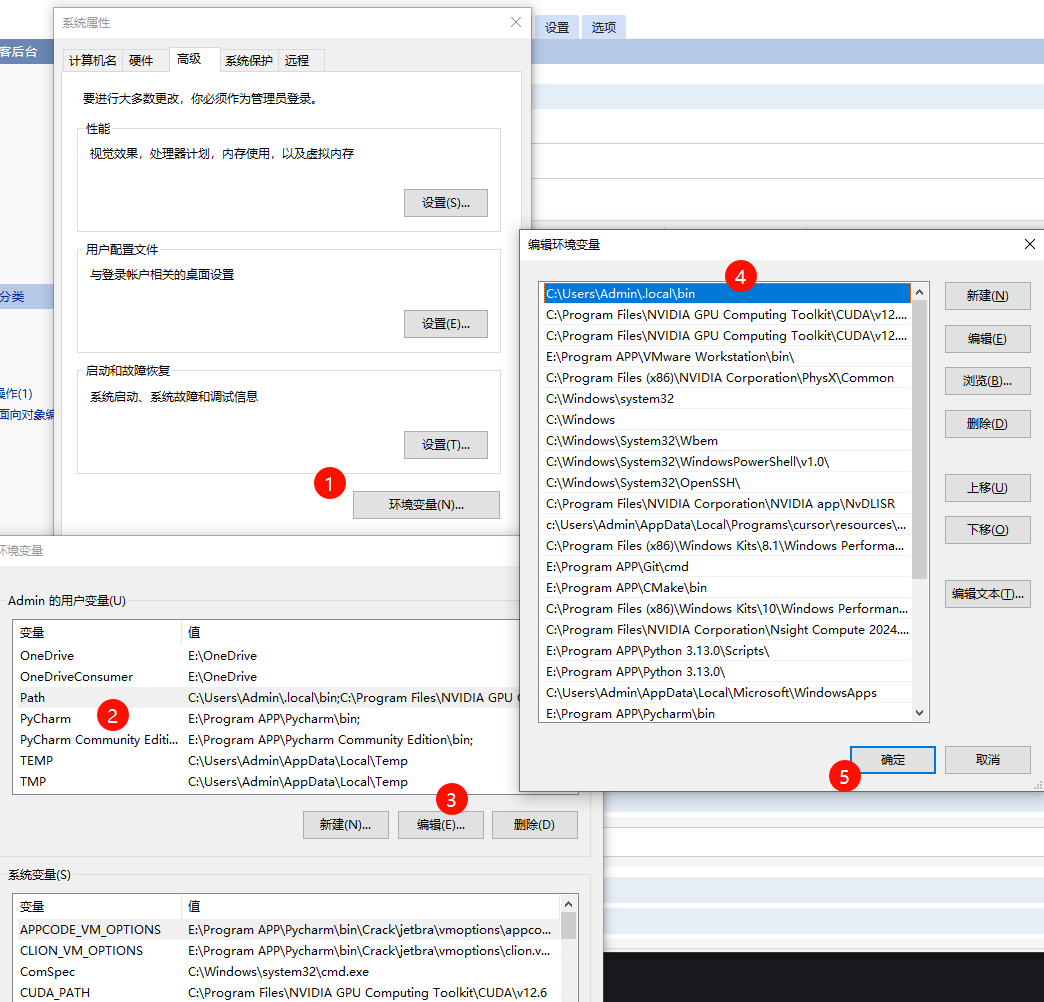The image size is (1044, 1002).
Task: Click the 选项 tab at top
Action: (x=603, y=27)
